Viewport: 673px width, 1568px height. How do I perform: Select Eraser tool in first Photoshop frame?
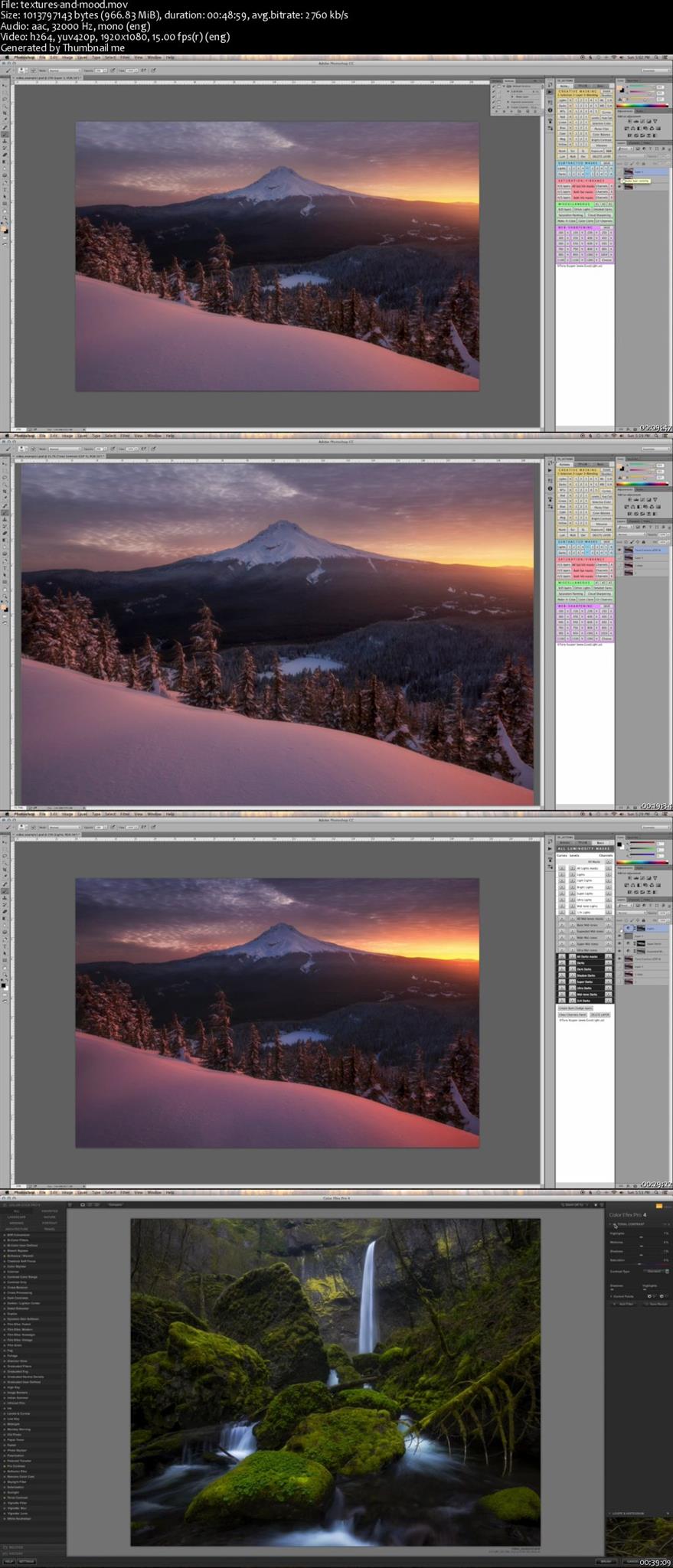5,154
